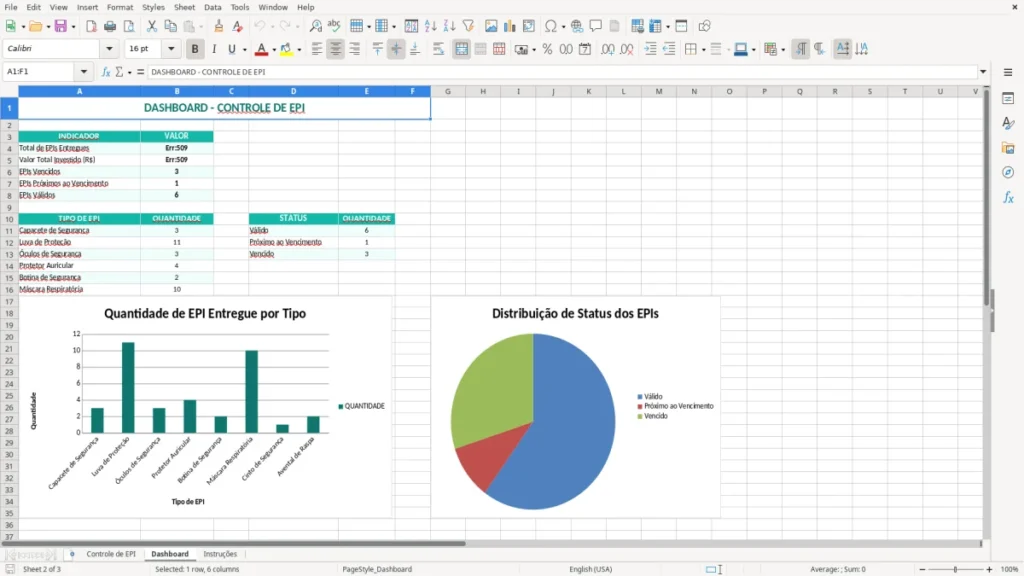Apply the yellow background color swatch

[x=286, y=49]
